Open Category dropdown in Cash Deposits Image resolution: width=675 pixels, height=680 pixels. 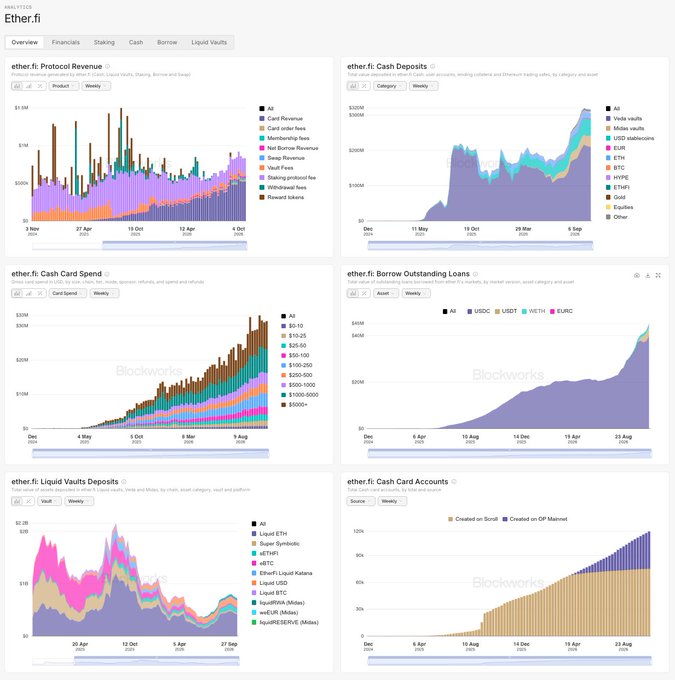coord(389,86)
